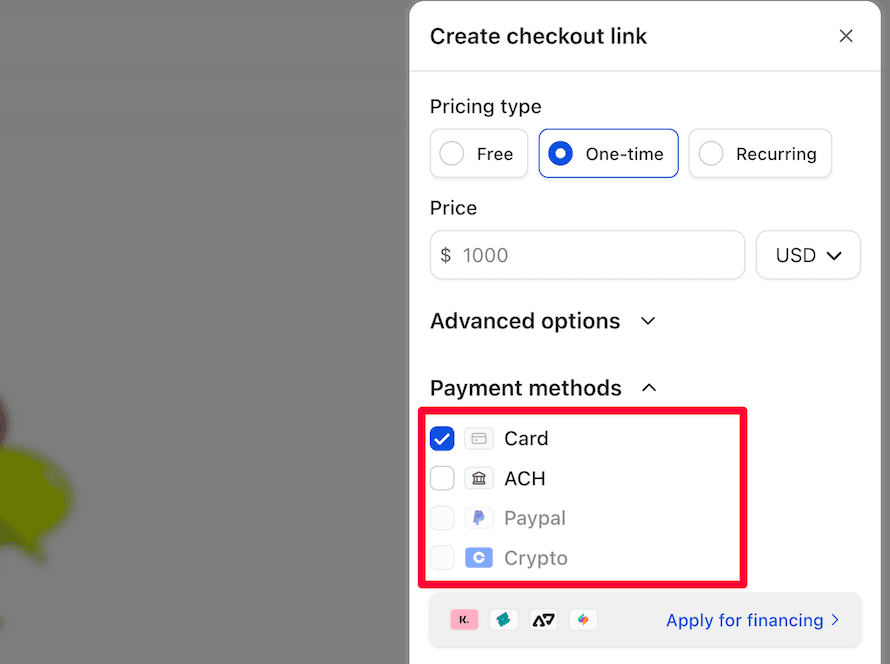
Task: Choose the Recurring pricing type
Action: [x=760, y=154]
